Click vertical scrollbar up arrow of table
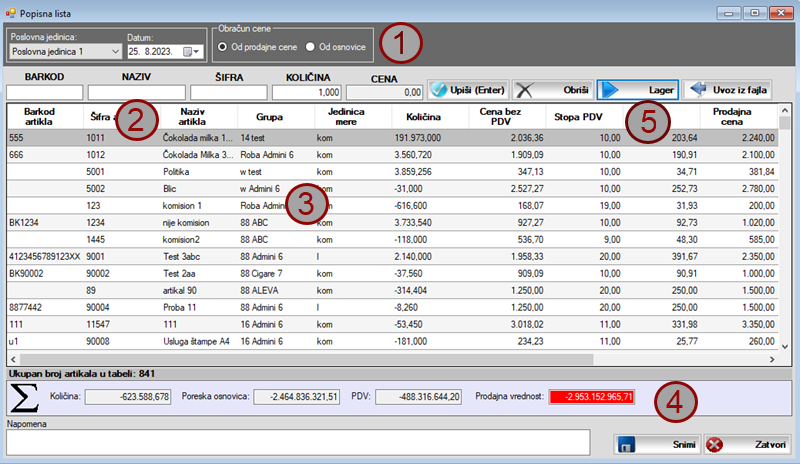 [785, 110]
